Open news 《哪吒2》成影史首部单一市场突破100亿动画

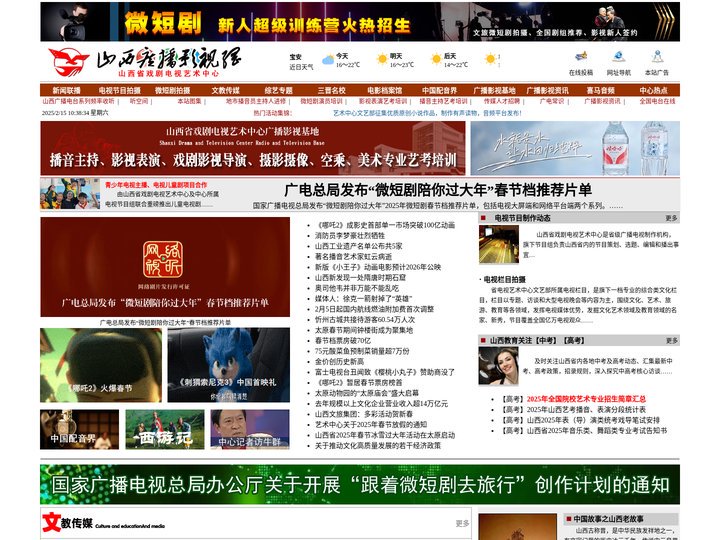(385, 225)
